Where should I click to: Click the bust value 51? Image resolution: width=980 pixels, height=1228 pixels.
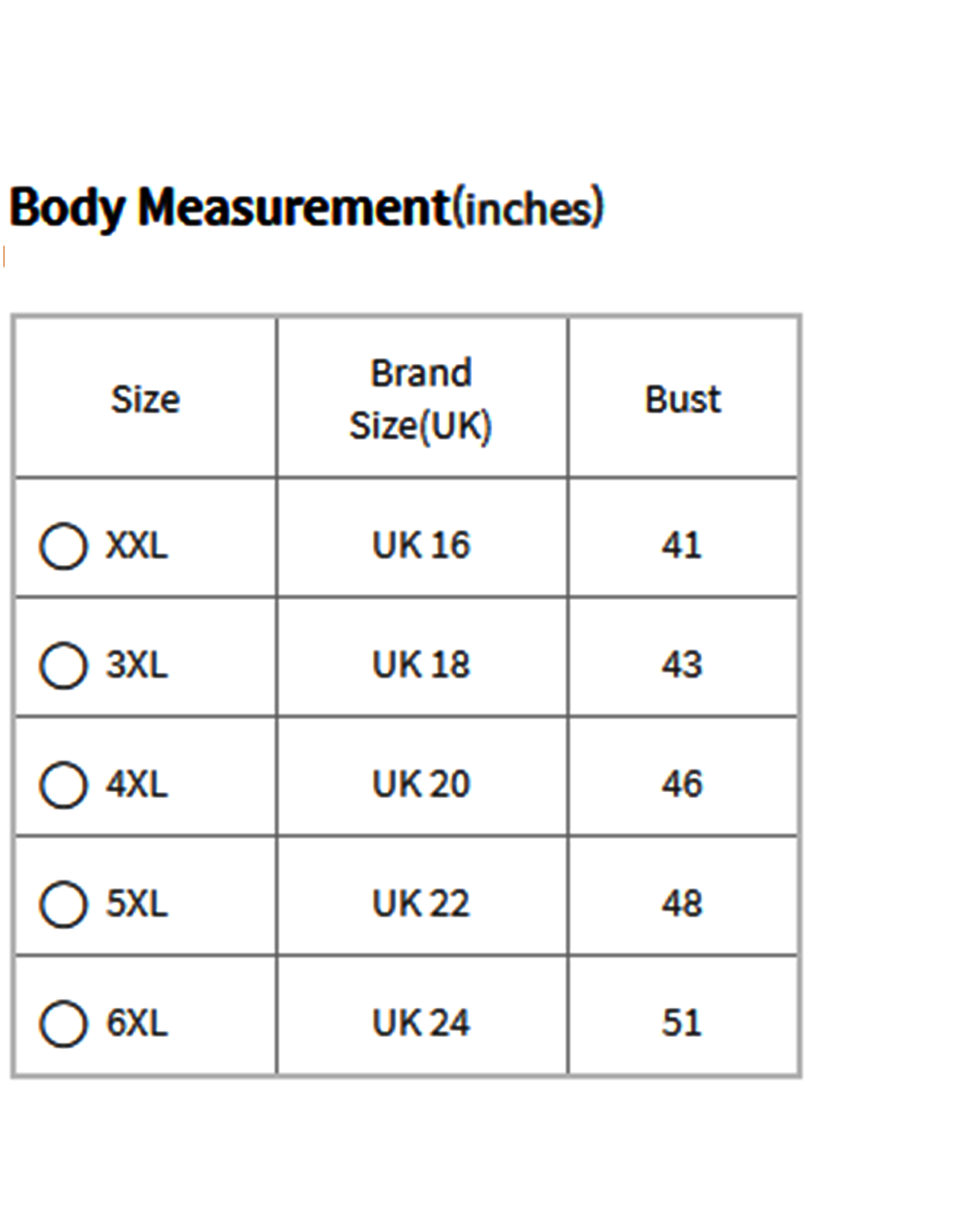682,1023
